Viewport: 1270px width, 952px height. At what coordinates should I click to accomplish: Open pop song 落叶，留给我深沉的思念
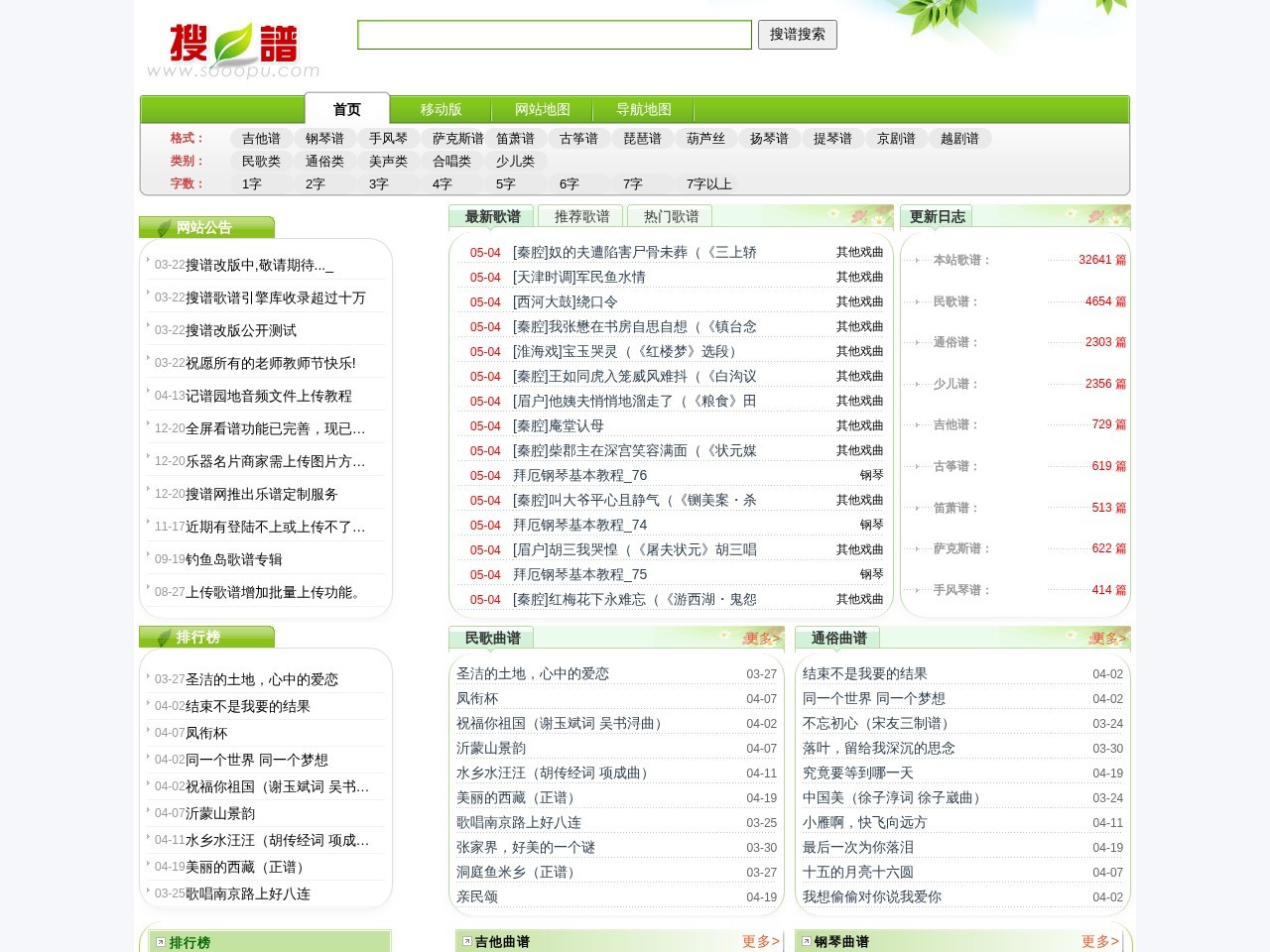[x=879, y=749]
